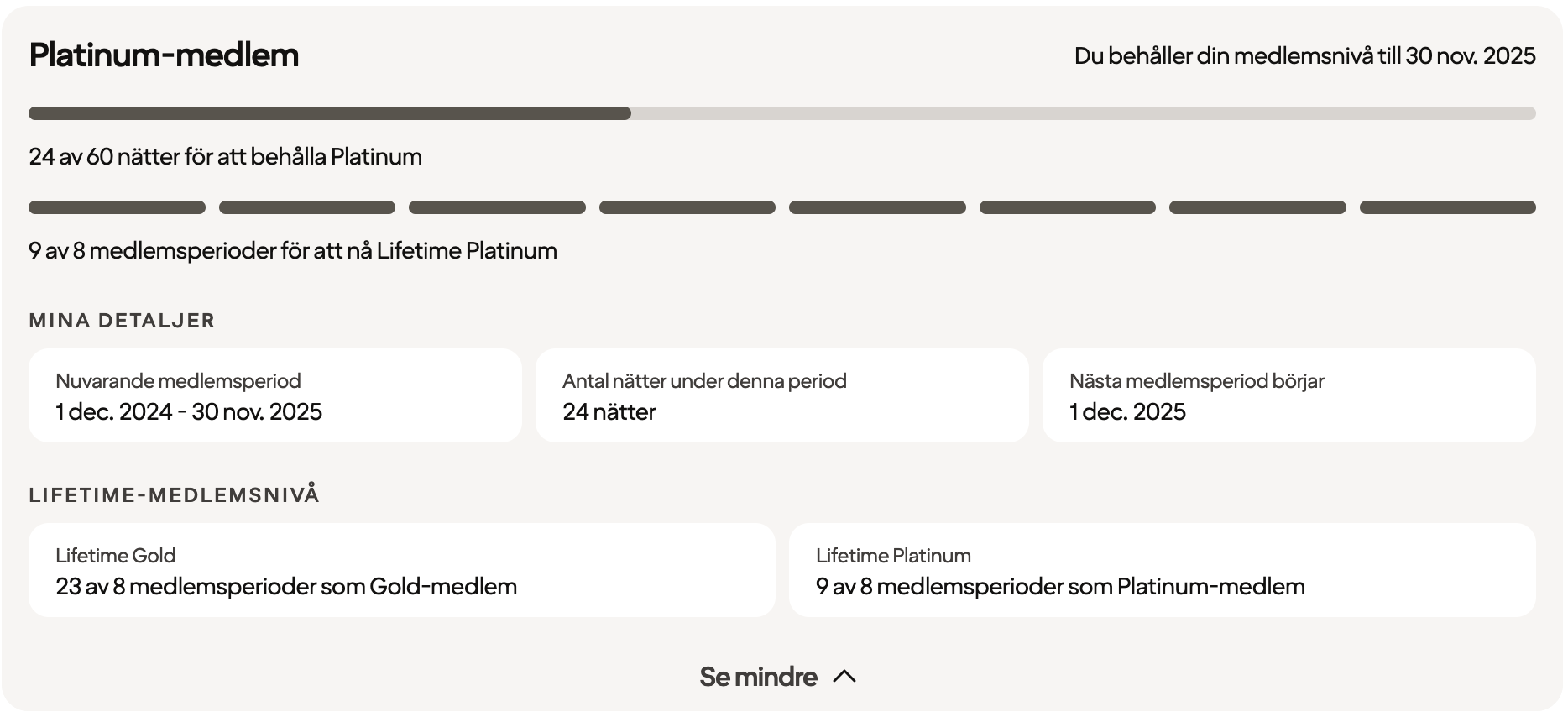Select the last Lifetime Platinum period segment
This screenshot has height=722, width=1568.
[x=1448, y=207]
